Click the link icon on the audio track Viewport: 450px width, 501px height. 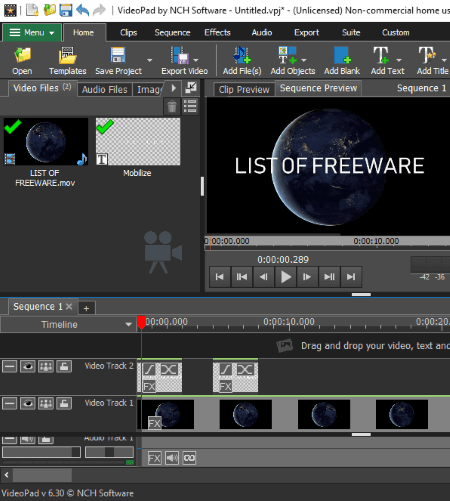point(189,458)
